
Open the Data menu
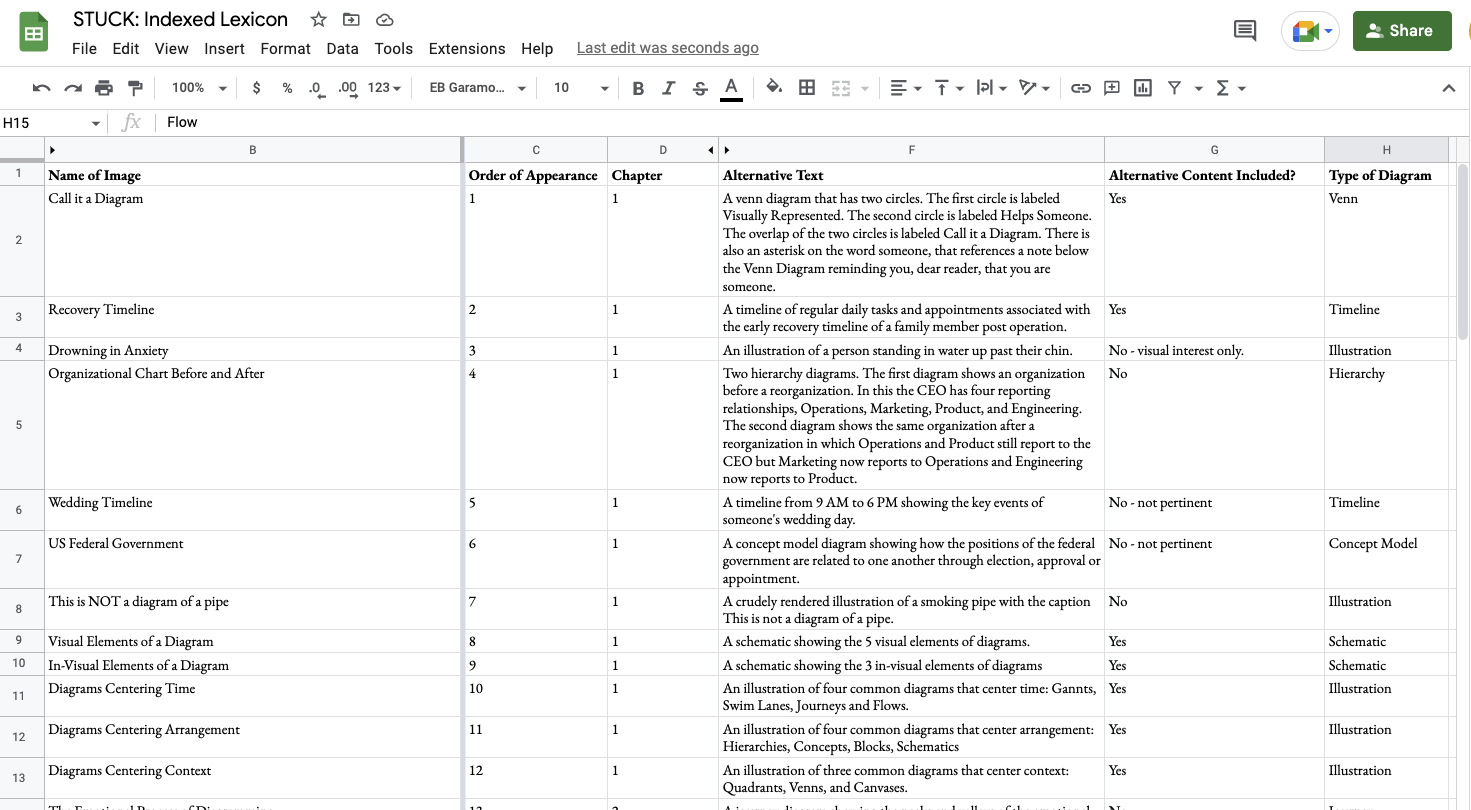pyautogui.click(x=342, y=48)
